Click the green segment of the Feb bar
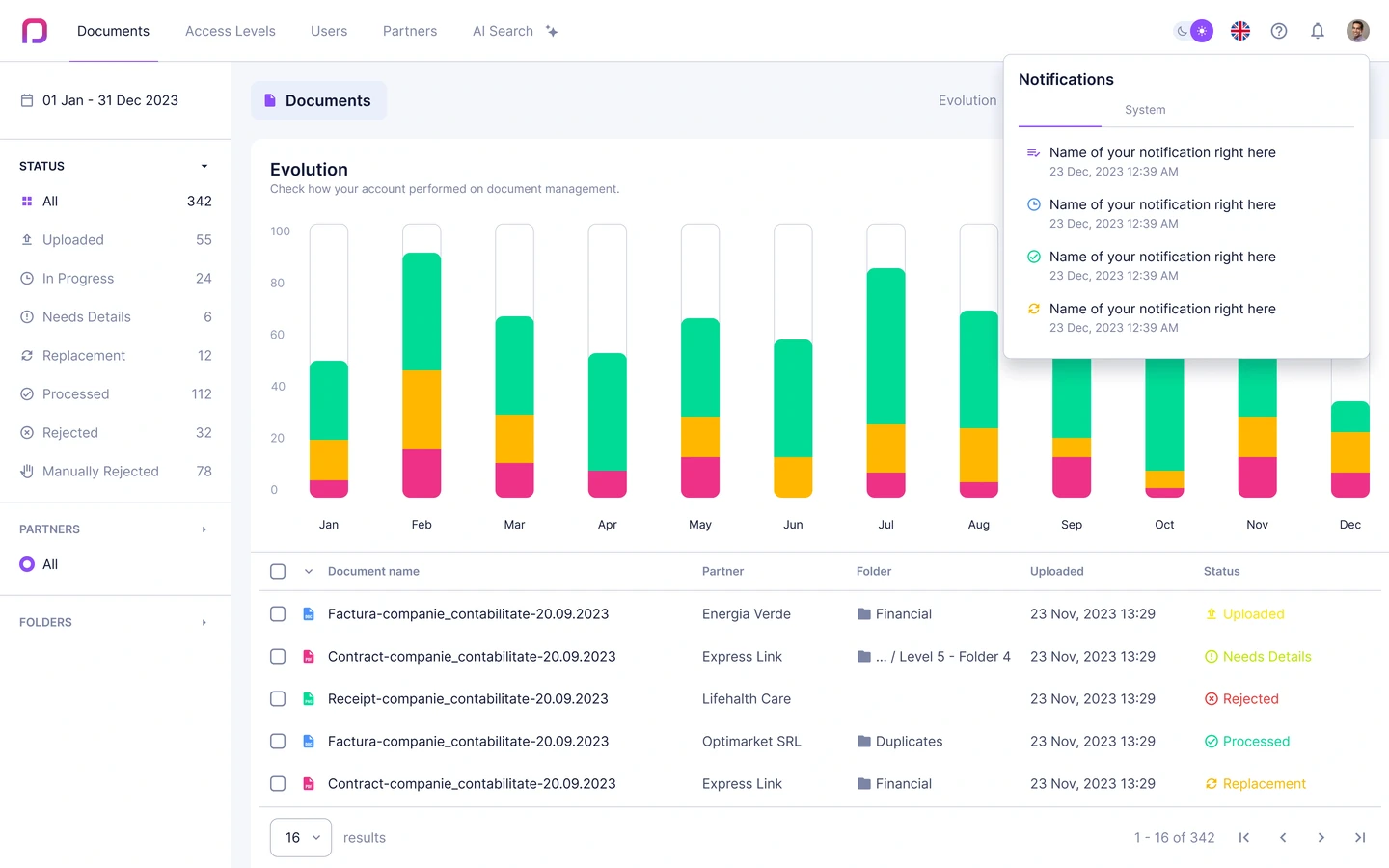 [422, 312]
